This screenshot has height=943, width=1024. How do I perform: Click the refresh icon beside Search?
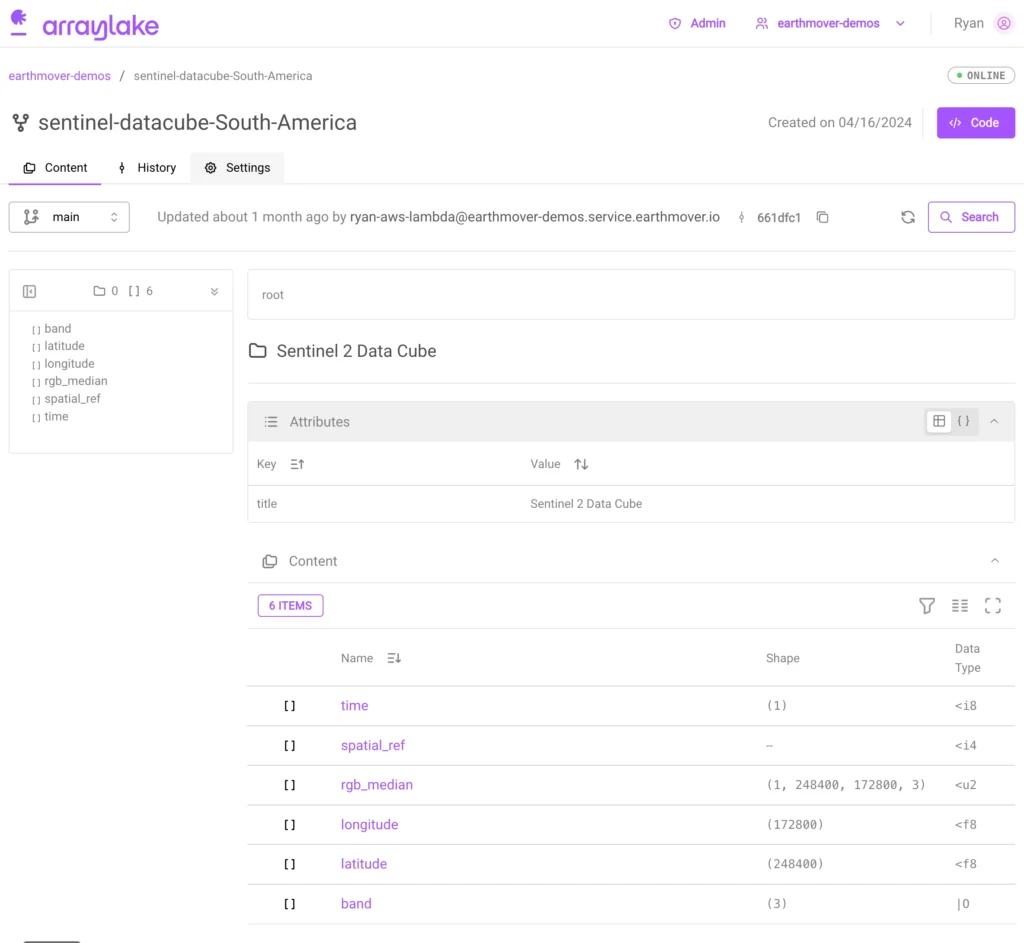pyautogui.click(x=908, y=217)
